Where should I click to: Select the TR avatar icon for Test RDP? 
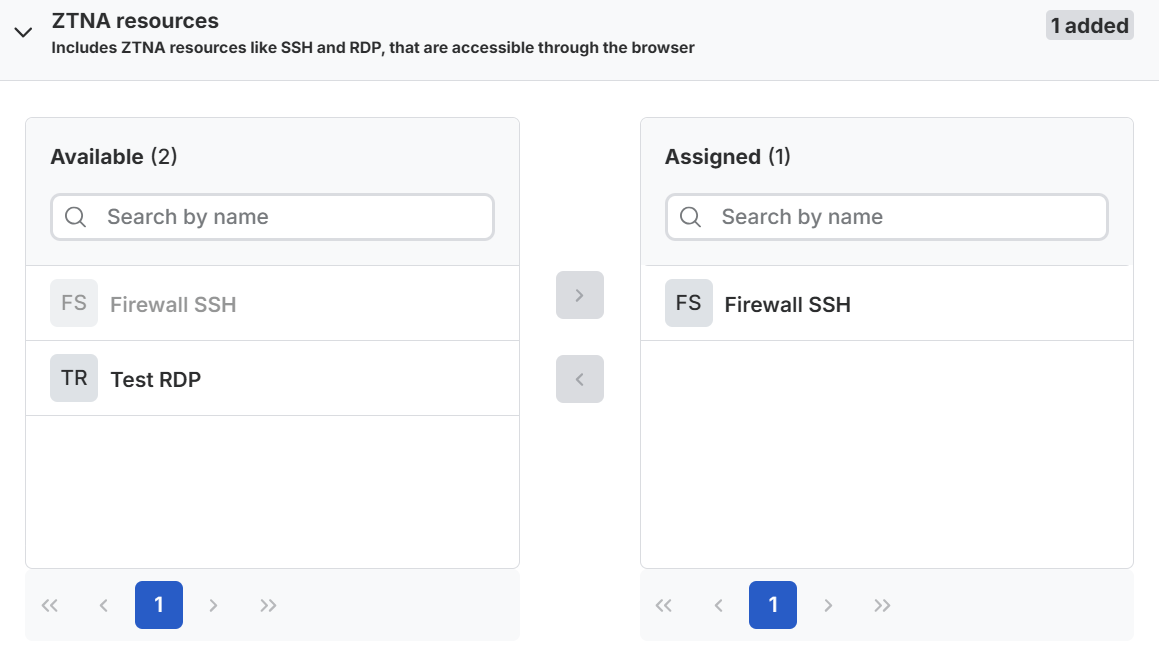pos(73,378)
